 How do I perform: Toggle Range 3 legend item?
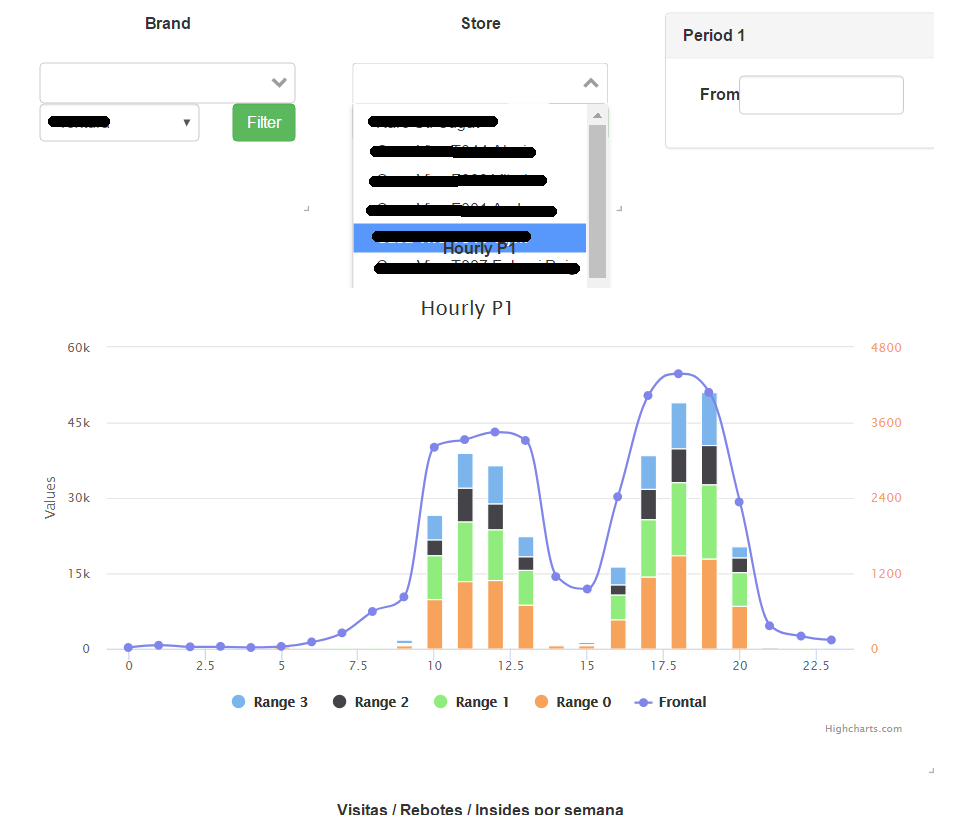point(270,702)
